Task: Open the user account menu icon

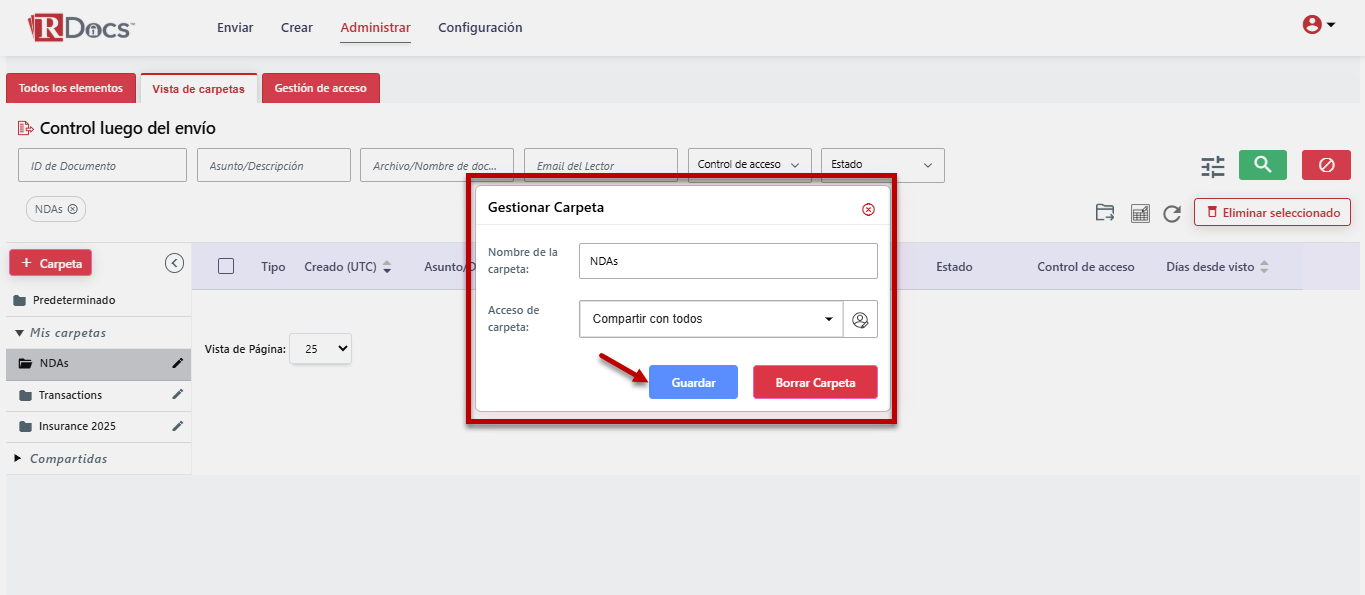Action: click(1318, 25)
